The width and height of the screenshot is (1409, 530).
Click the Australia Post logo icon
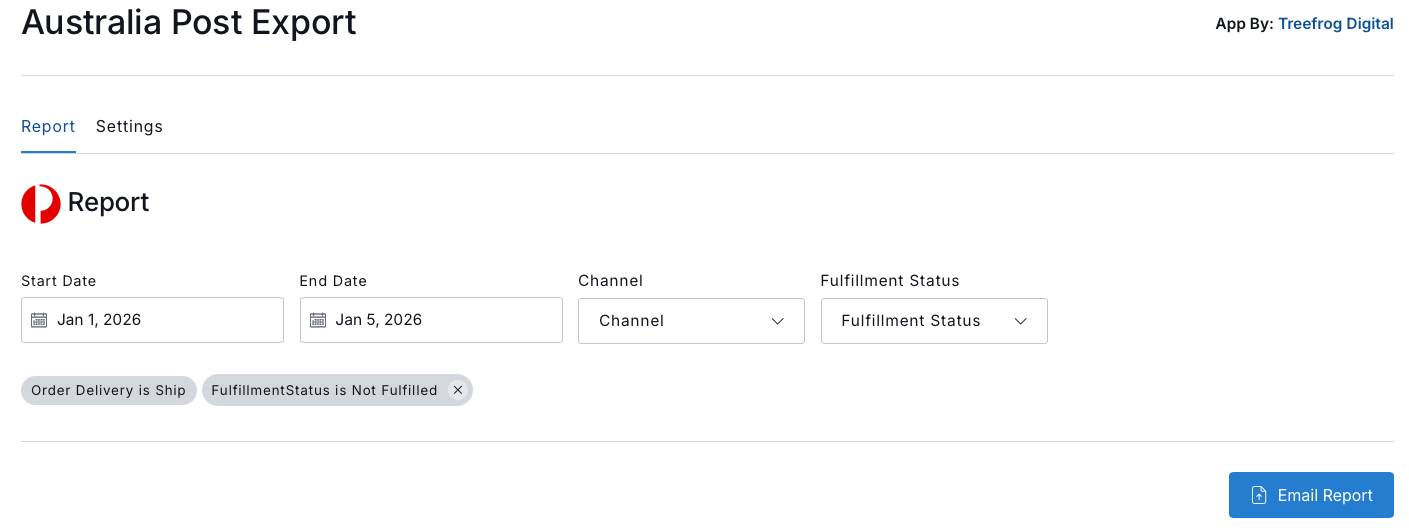pos(41,204)
